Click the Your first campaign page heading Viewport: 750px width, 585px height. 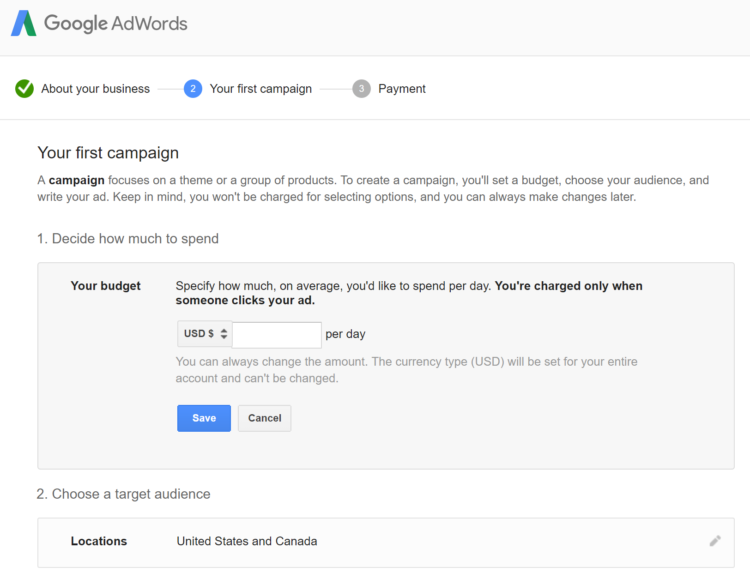tap(108, 153)
